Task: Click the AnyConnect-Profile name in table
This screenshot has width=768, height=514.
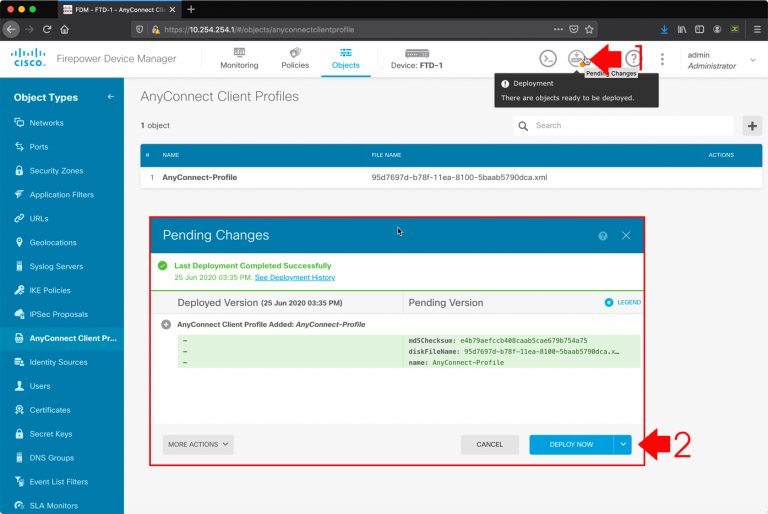Action: 199,177
